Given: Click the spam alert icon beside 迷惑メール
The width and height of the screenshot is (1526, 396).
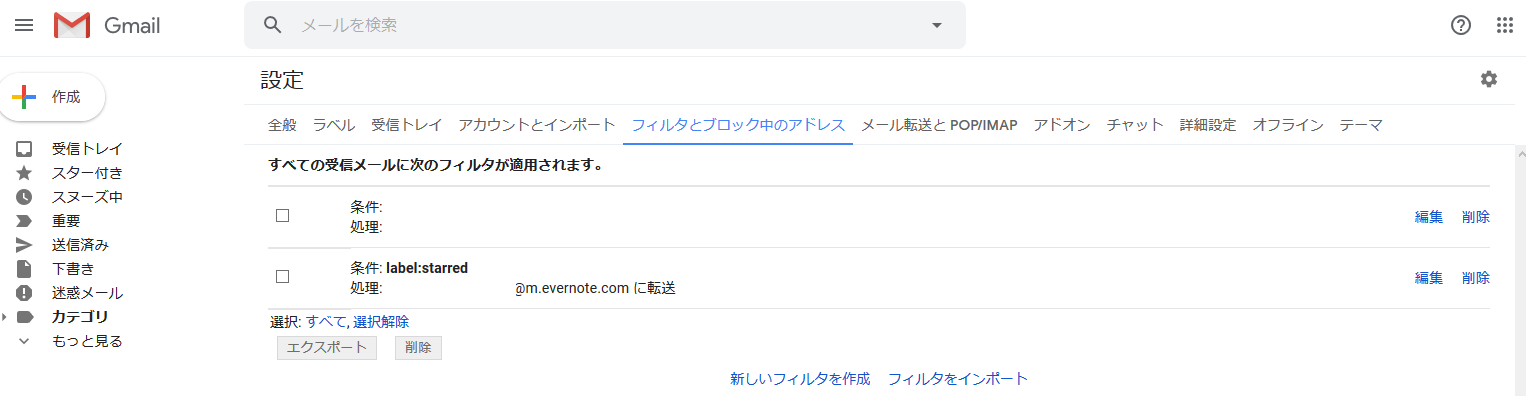Looking at the screenshot, I should click(x=24, y=293).
